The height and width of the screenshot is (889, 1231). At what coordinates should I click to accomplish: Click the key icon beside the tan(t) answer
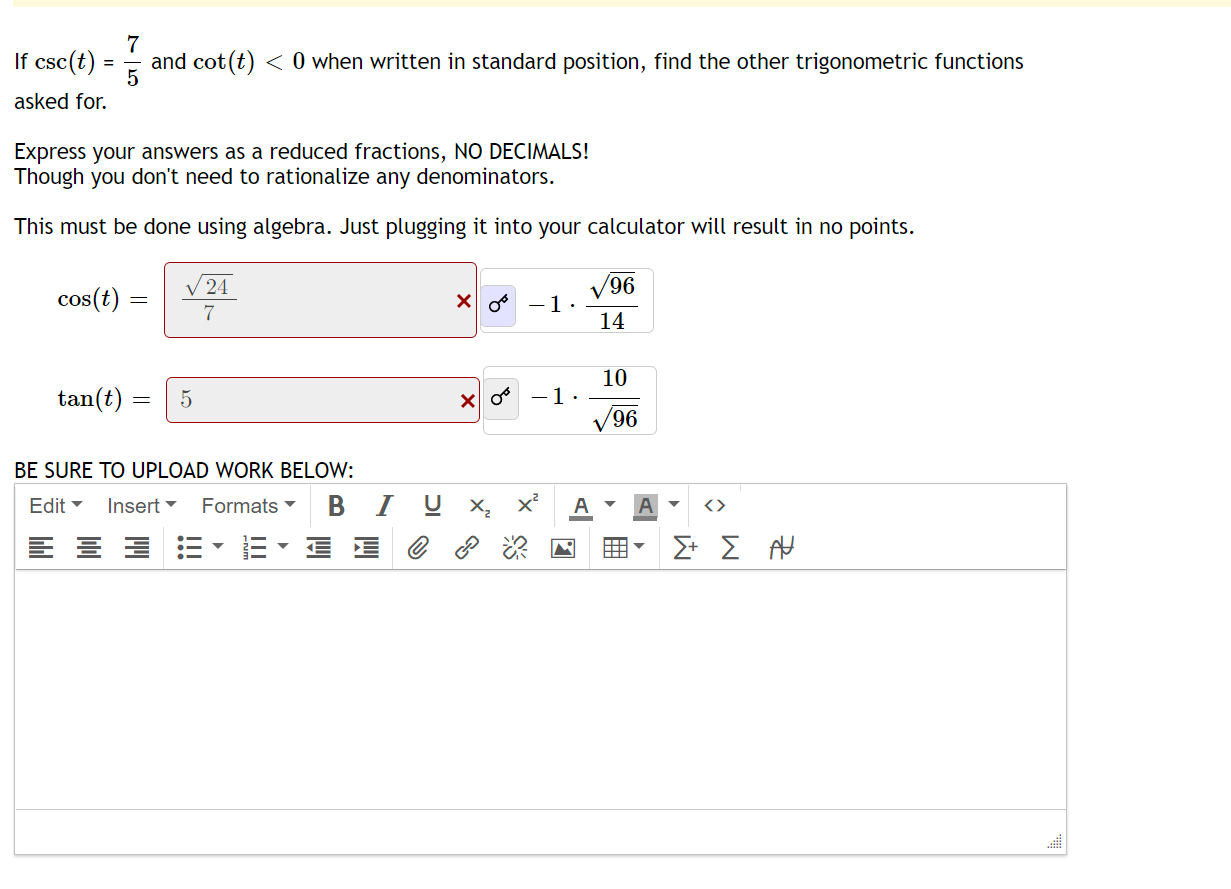[x=501, y=397]
